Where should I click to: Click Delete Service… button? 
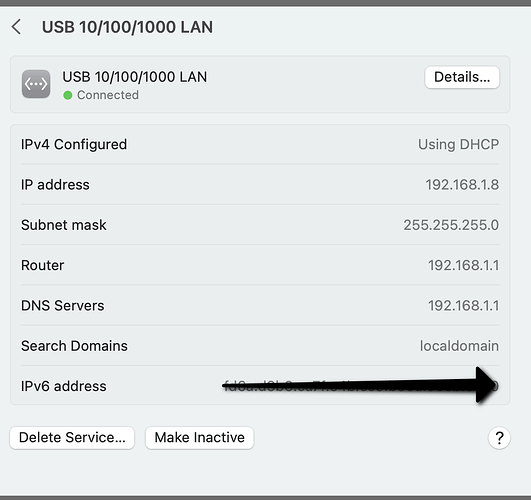[72, 438]
